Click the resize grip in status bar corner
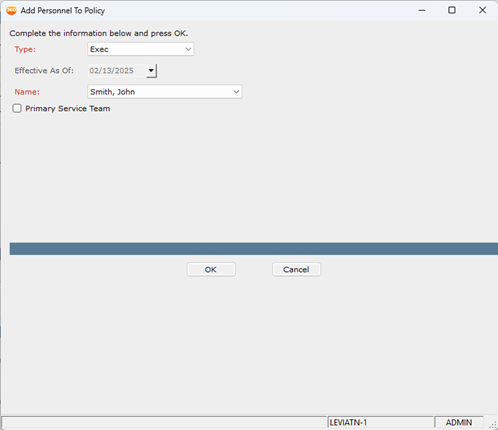 coord(492,425)
